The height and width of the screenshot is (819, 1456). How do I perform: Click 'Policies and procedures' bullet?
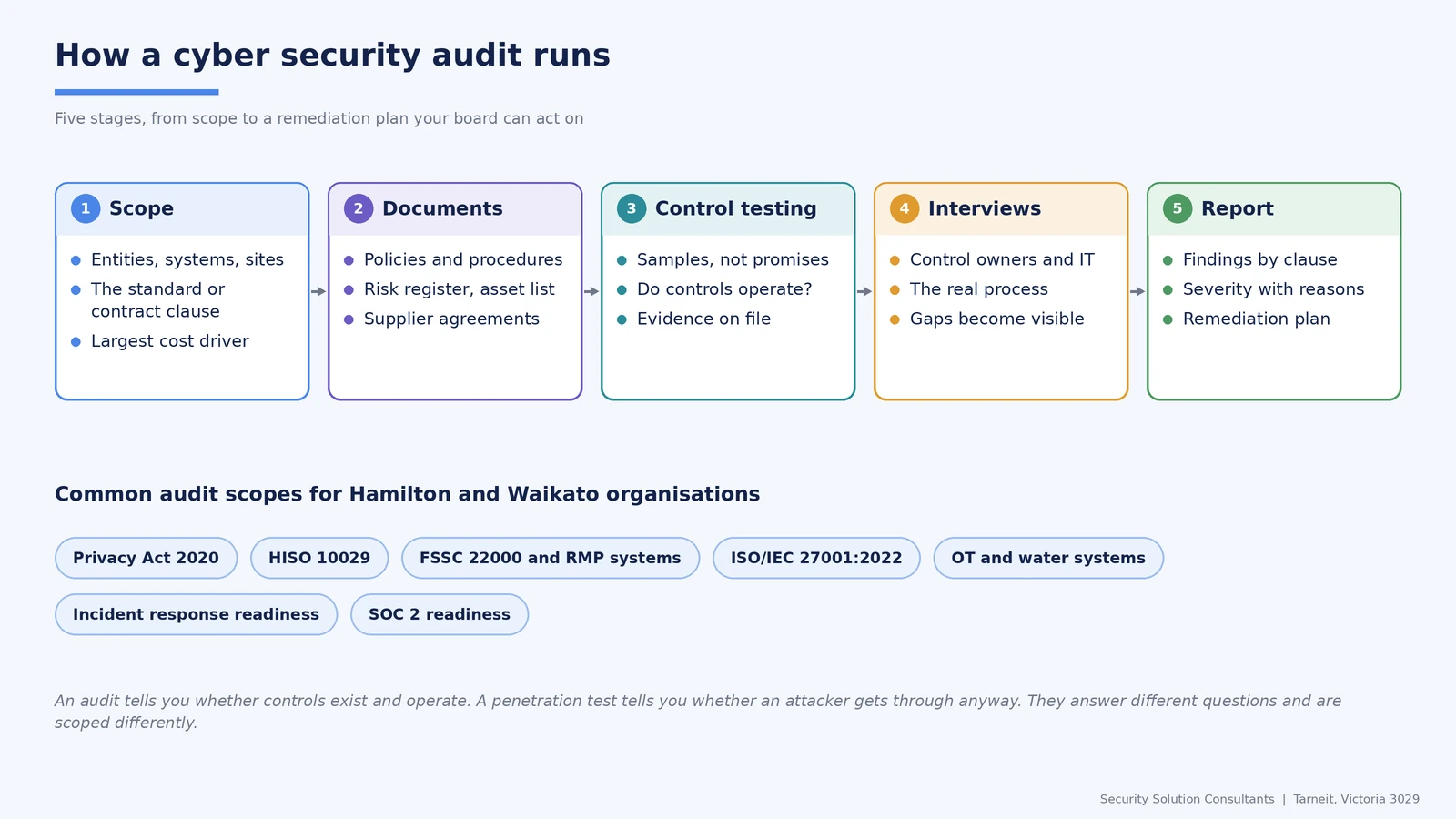click(463, 260)
